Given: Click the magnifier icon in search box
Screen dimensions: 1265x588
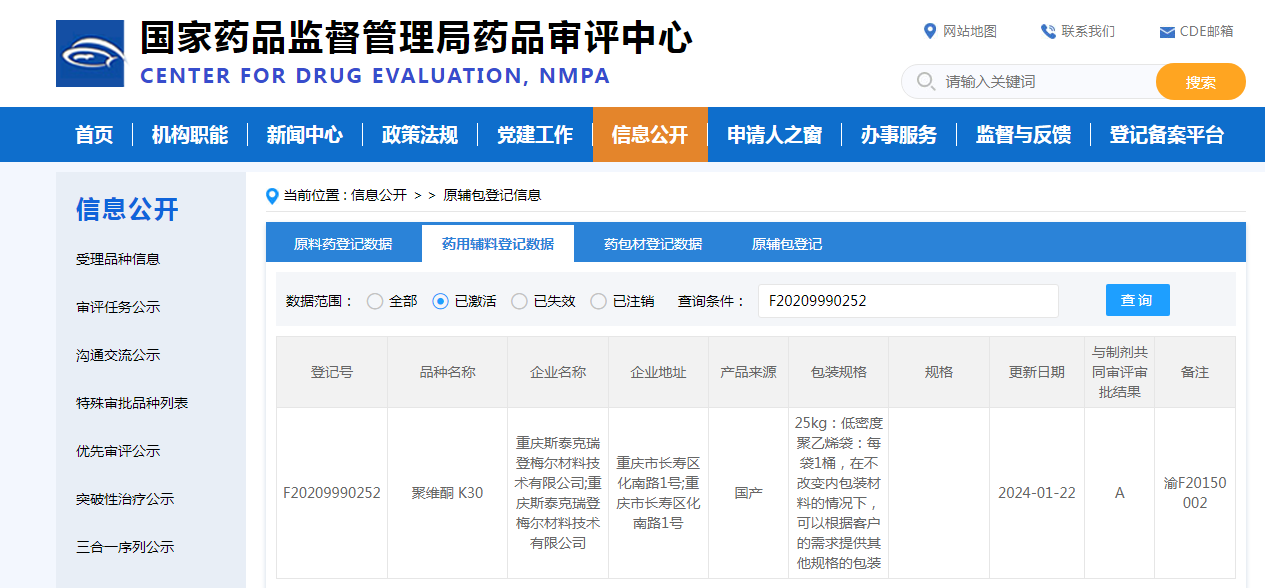Looking at the screenshot, I should pyautogui.click(x=926, y=81).
